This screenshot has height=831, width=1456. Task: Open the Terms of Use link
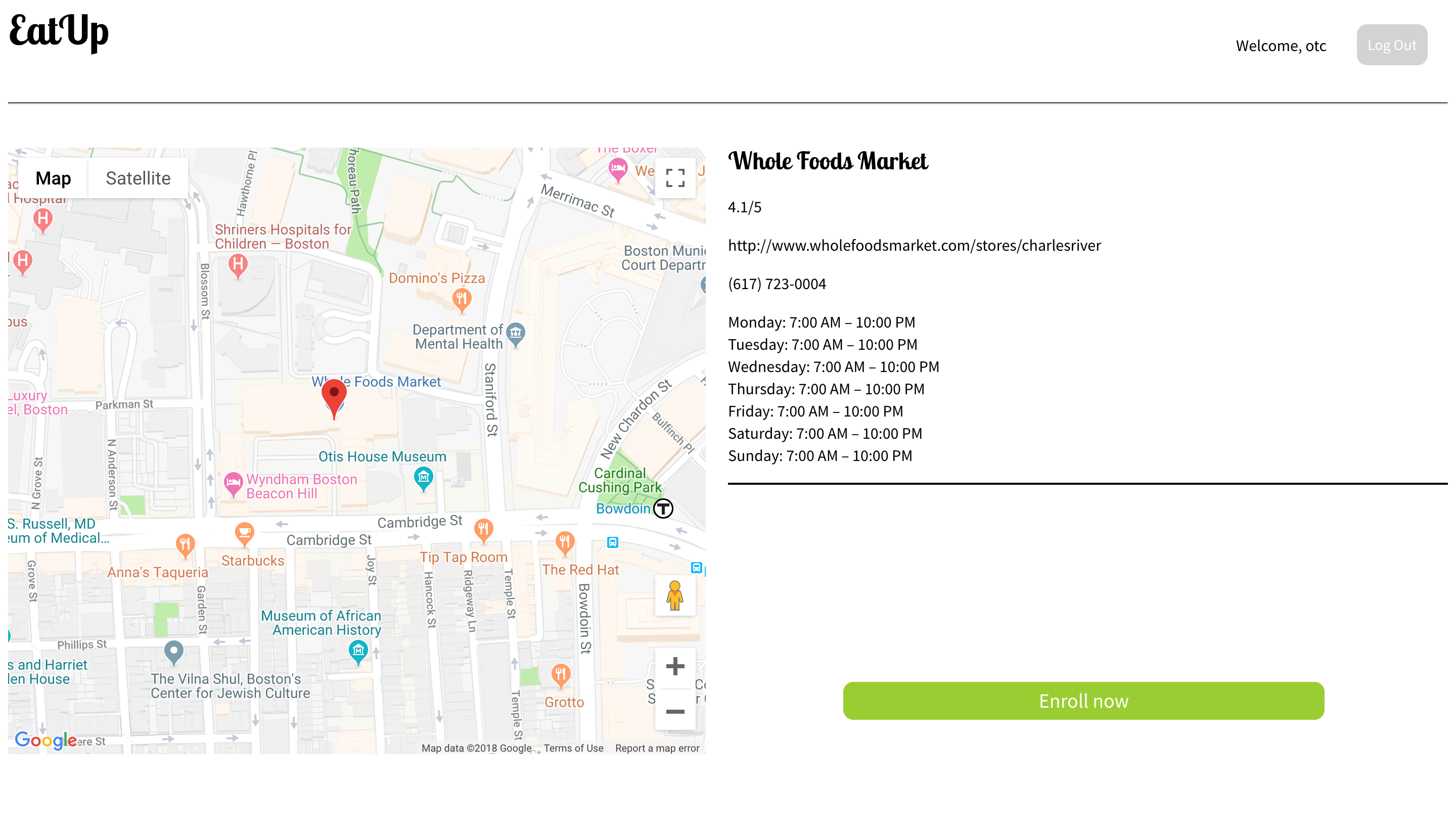tap(573, 748)
